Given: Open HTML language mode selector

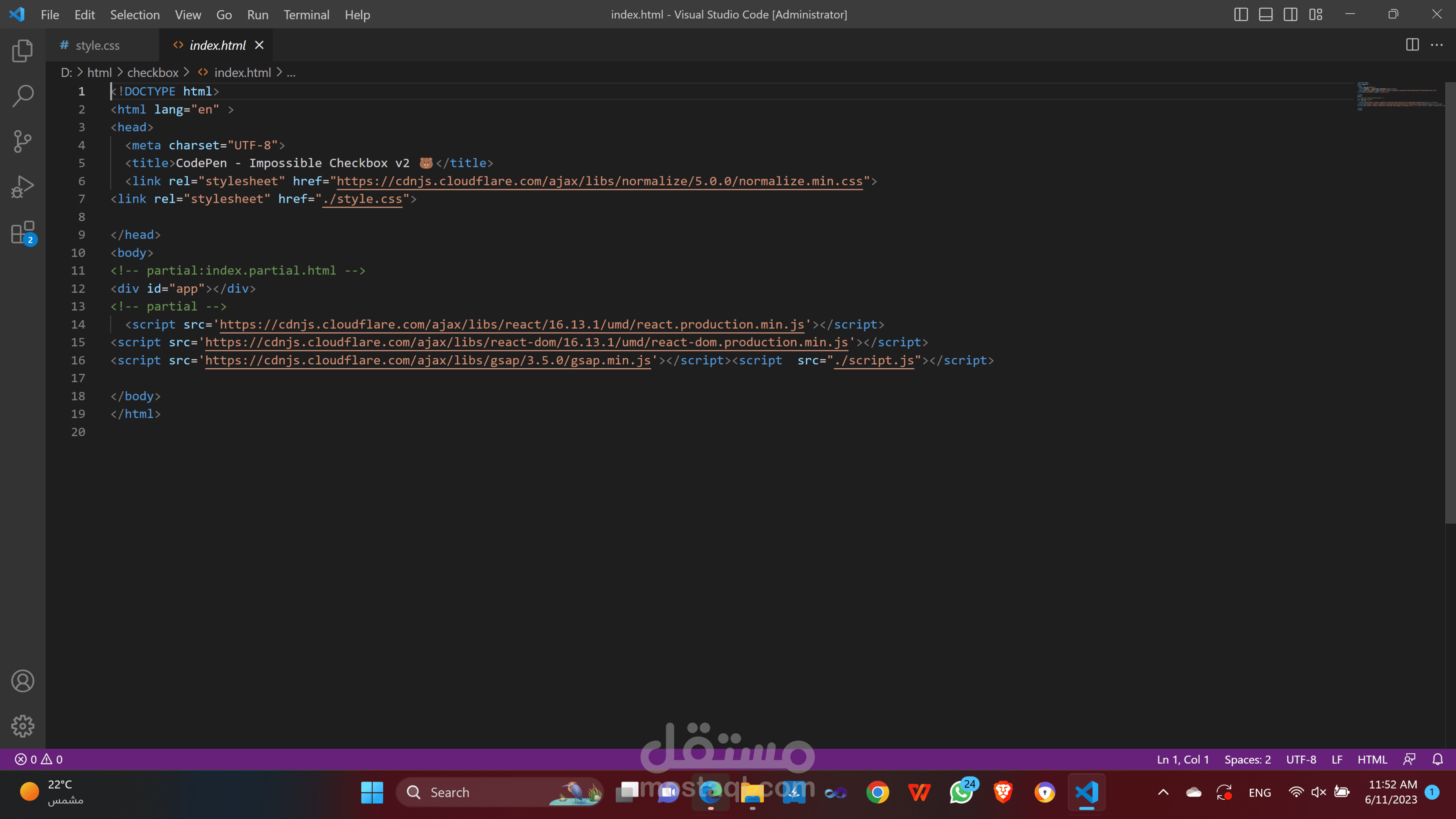Looking at the screenshot, I should [x=1372, y=759].
